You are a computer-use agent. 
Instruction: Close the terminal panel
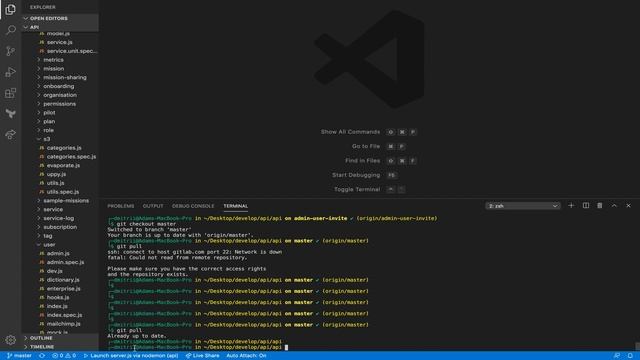(x=629, y=206)
